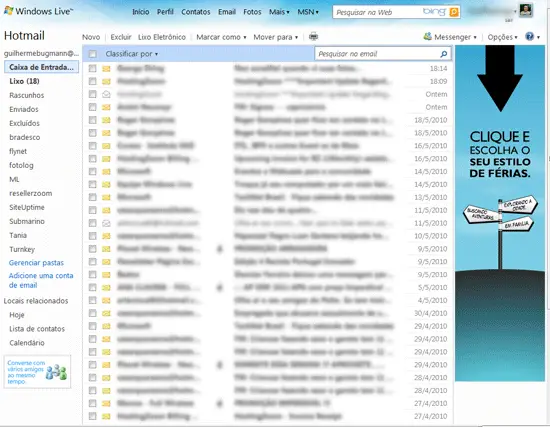This screenshot has height=427, width=550.
Task: Select checkbox of 30/4/2010 message
Action: tap(93, 313)
